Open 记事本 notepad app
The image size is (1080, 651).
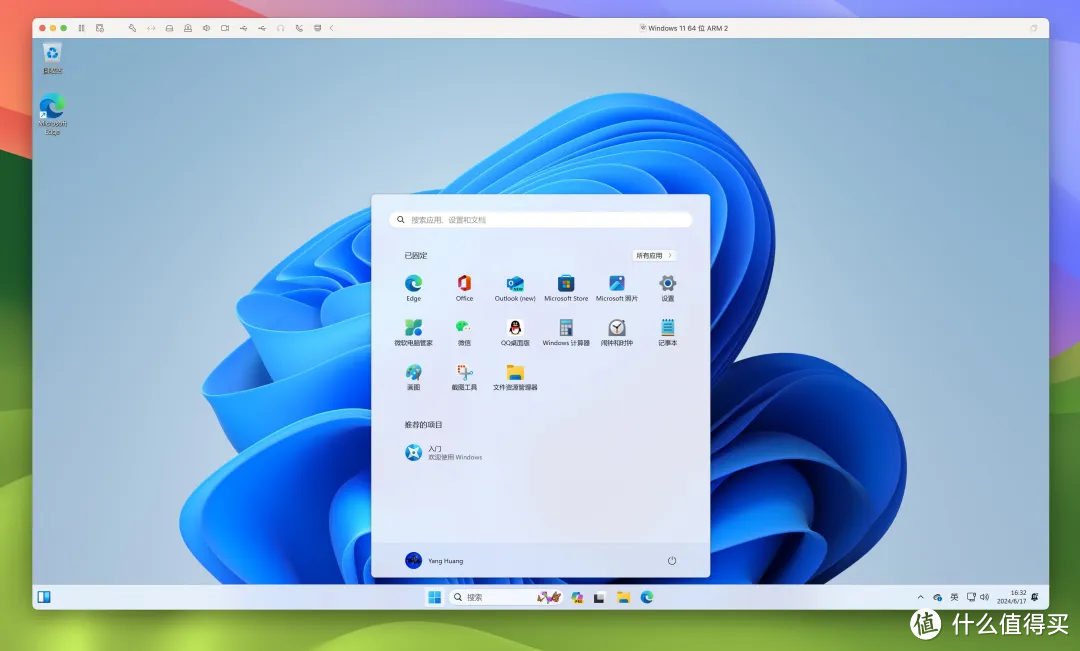click(667, 333)
